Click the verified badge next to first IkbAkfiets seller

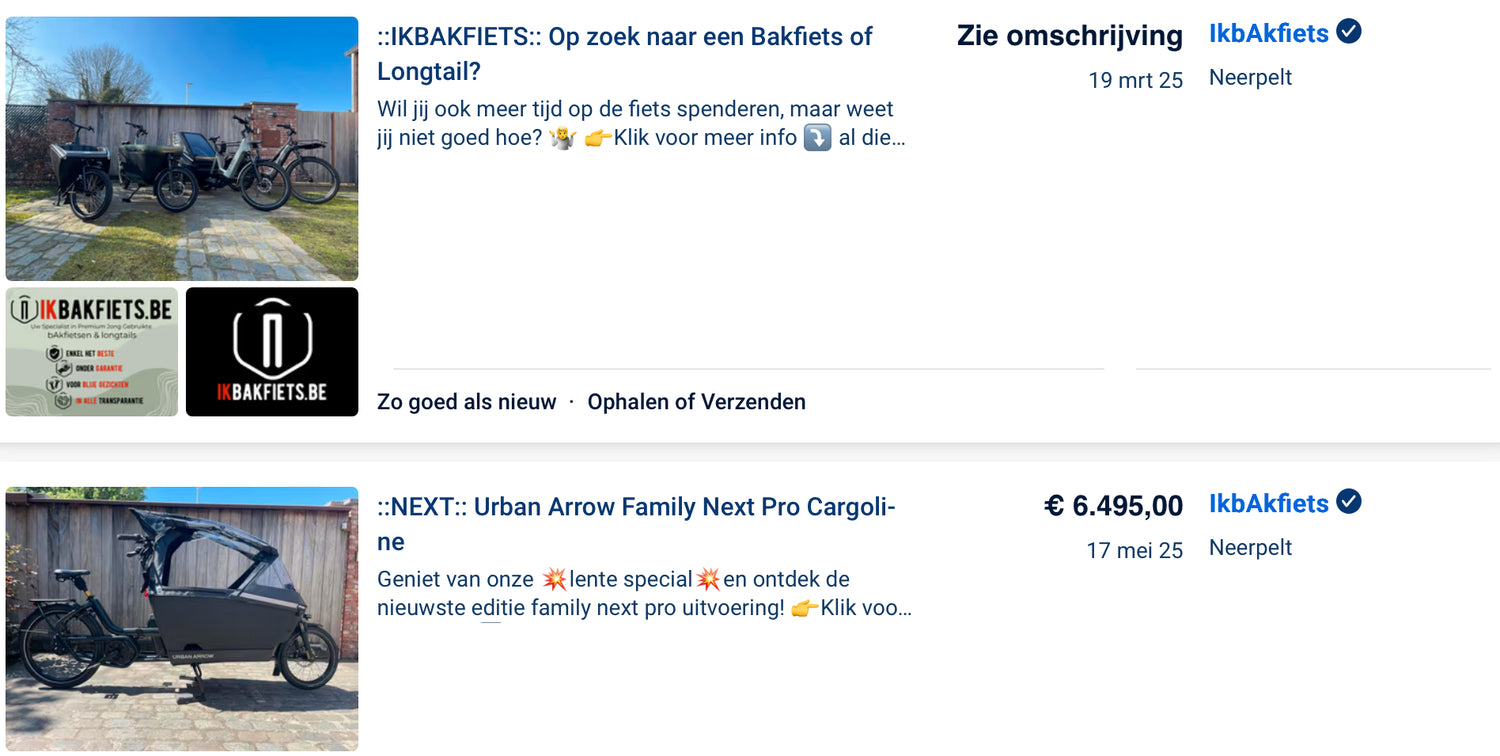1348,32
